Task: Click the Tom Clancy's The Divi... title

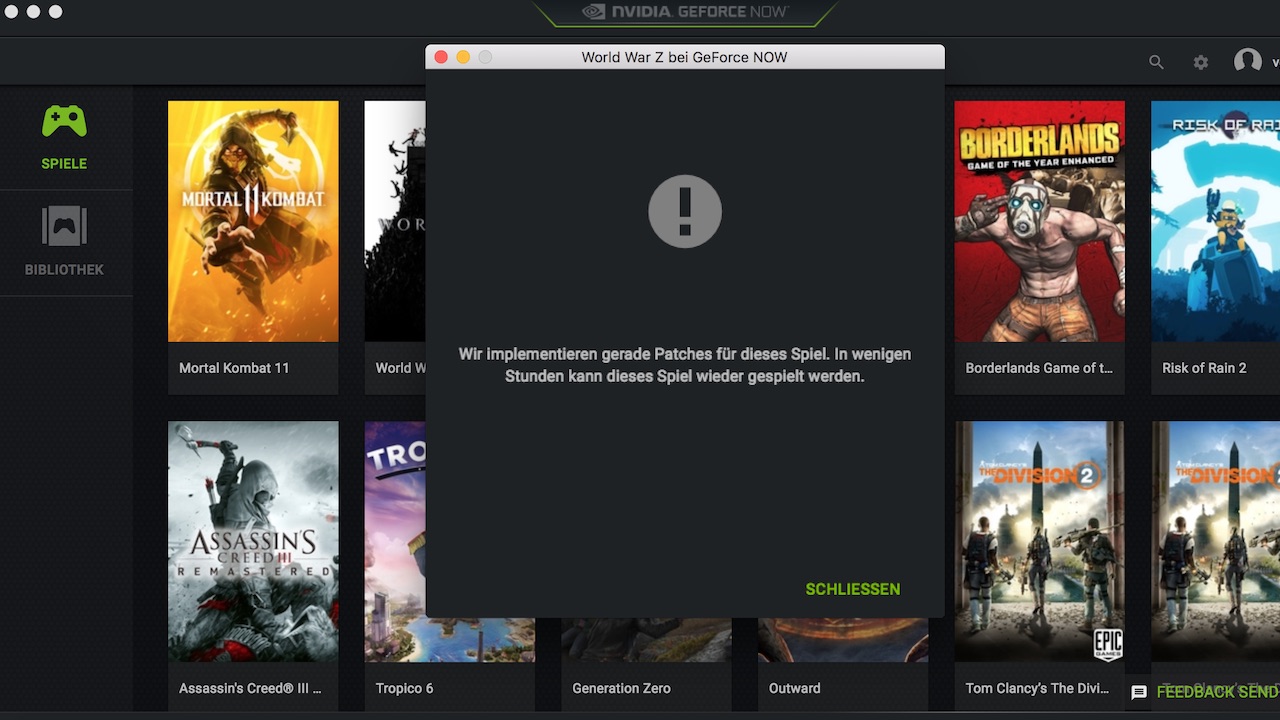Action: pos(1036,688)
